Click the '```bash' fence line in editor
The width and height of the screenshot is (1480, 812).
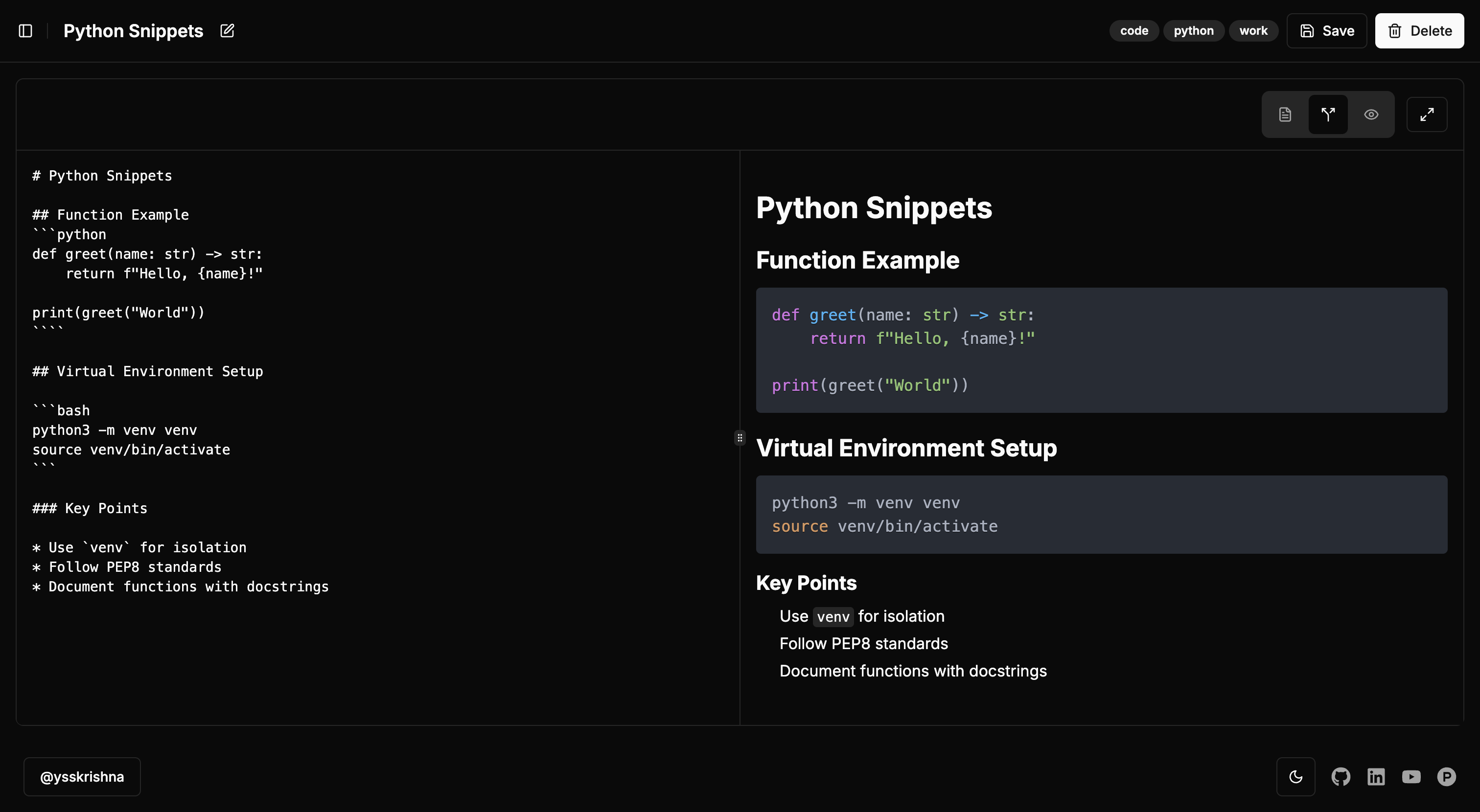[61, 410]
